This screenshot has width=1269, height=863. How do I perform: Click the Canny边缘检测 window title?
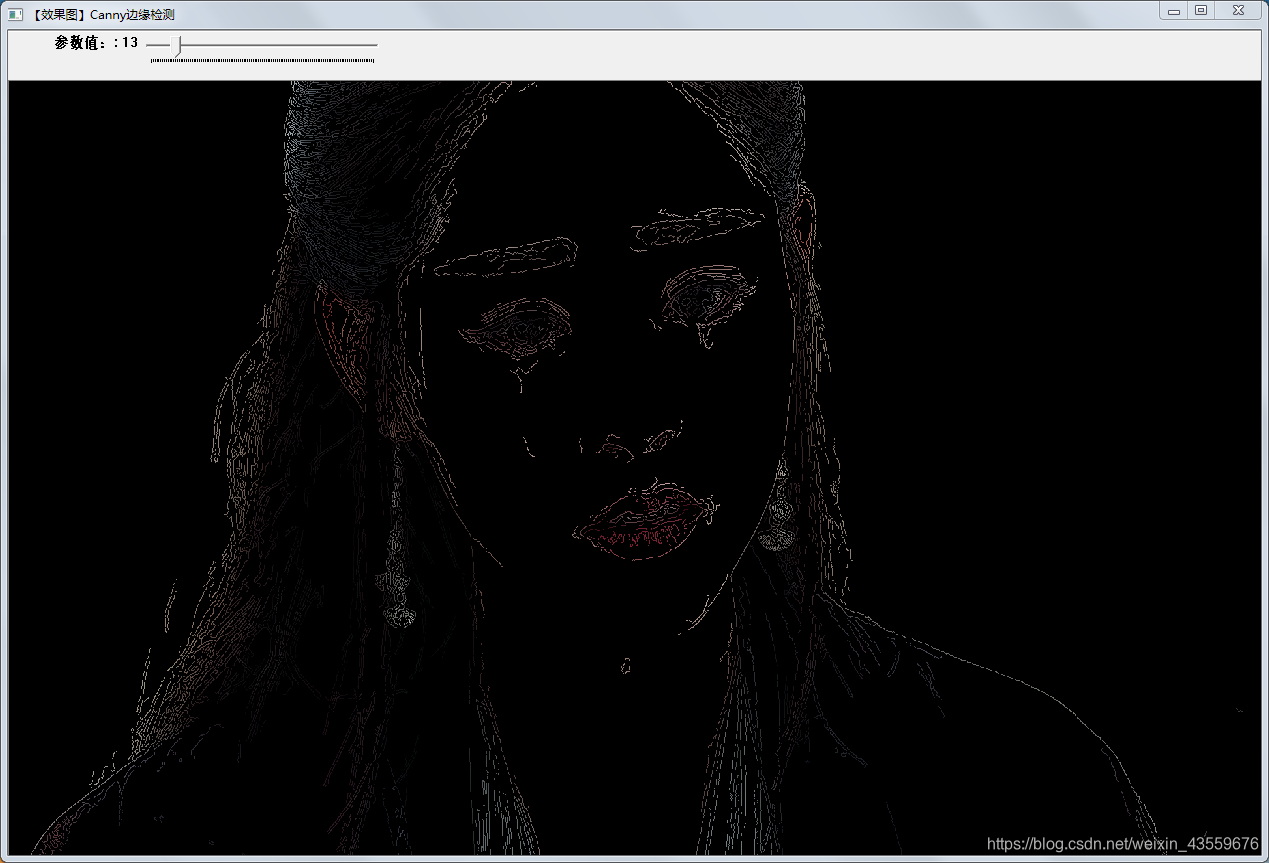pyautogui.click(x=103, y=15)
